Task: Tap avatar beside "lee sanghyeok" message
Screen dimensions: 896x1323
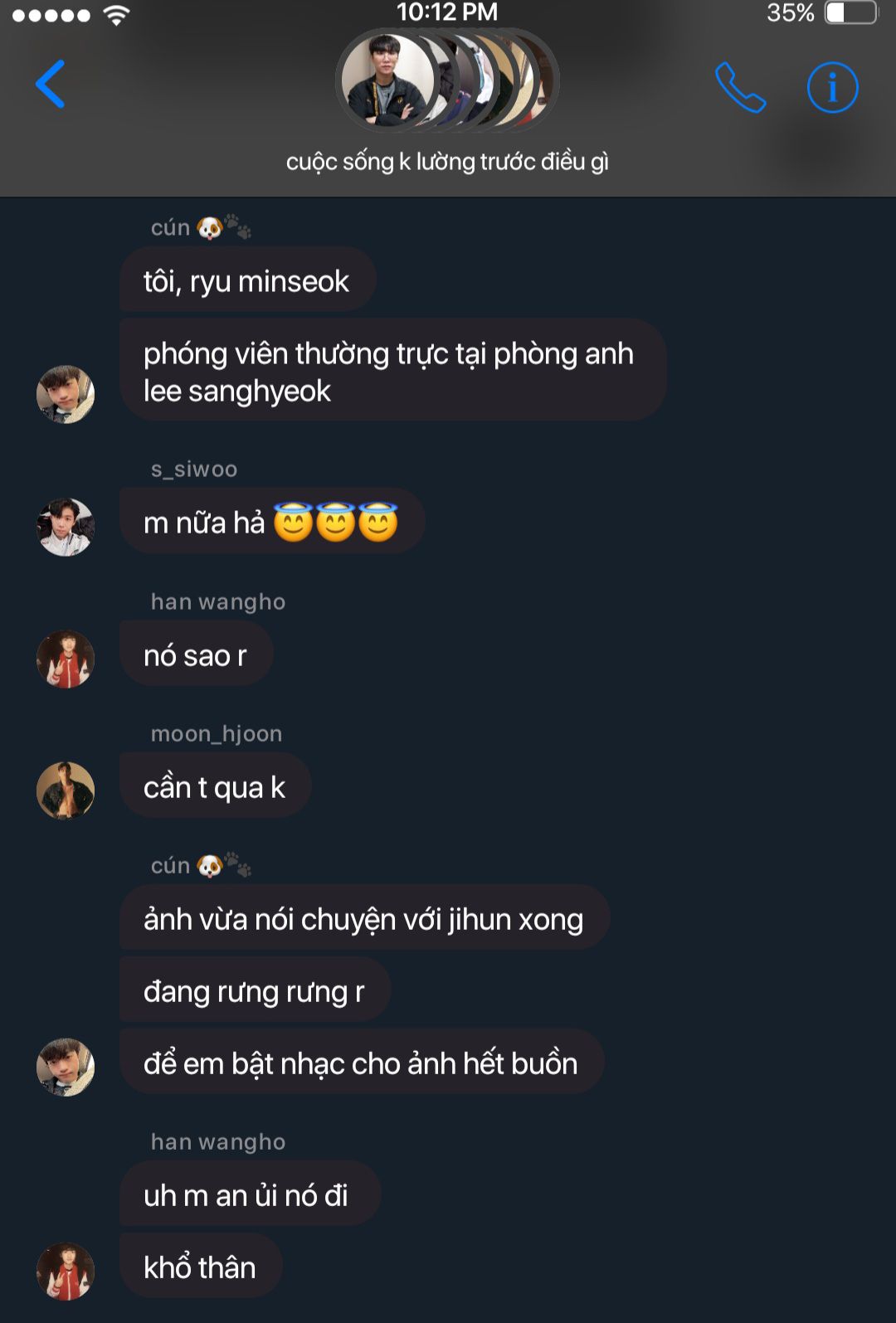Action: pyautogui.click(x=66, y=394)
